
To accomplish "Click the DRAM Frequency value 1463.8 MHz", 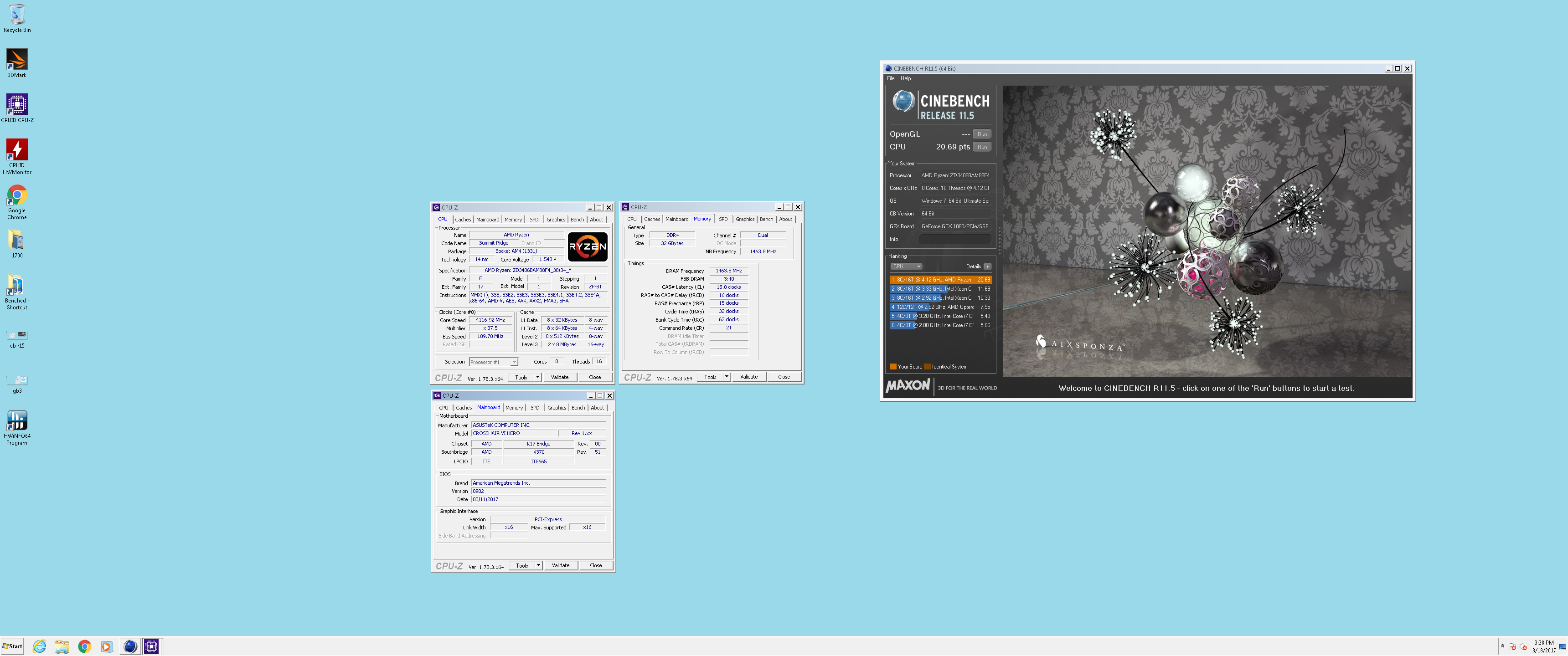I will click(x=728, y=271).
